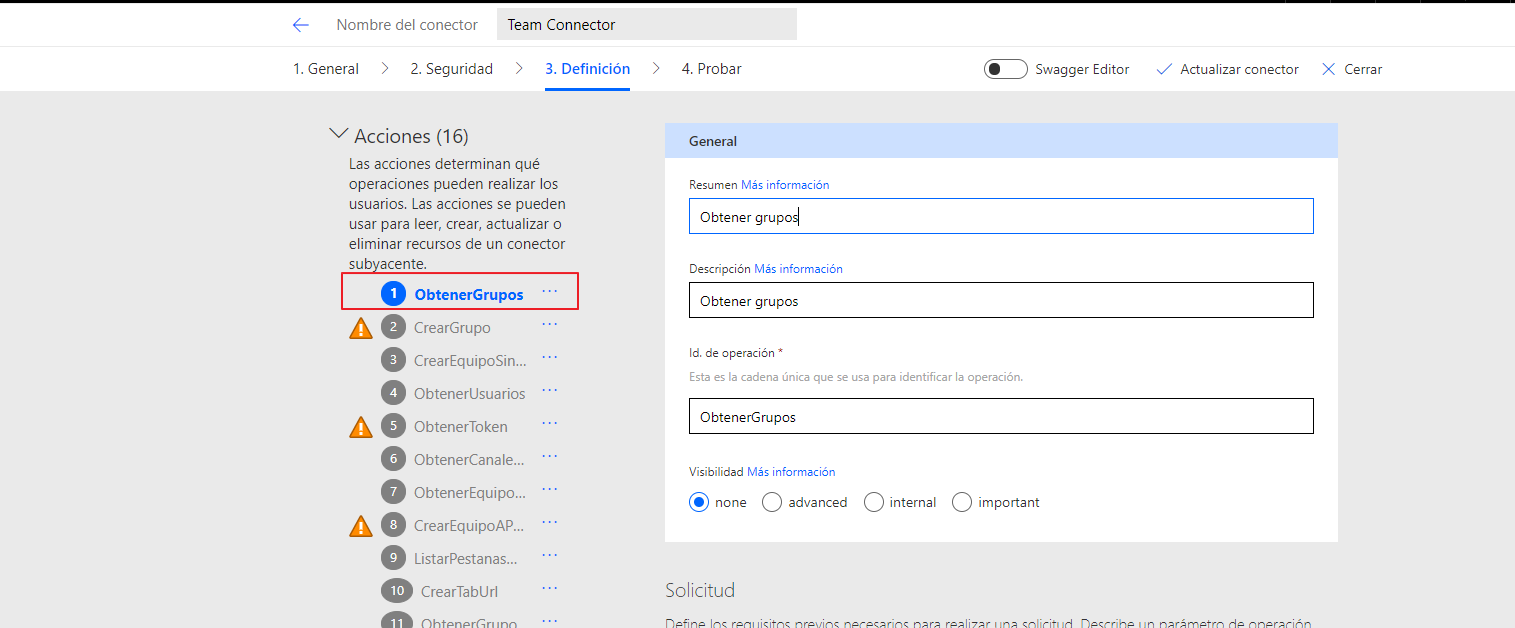This screenshot has height=628, width=1515.
Task: Click the back arrow icon
Action: (300, 25)
